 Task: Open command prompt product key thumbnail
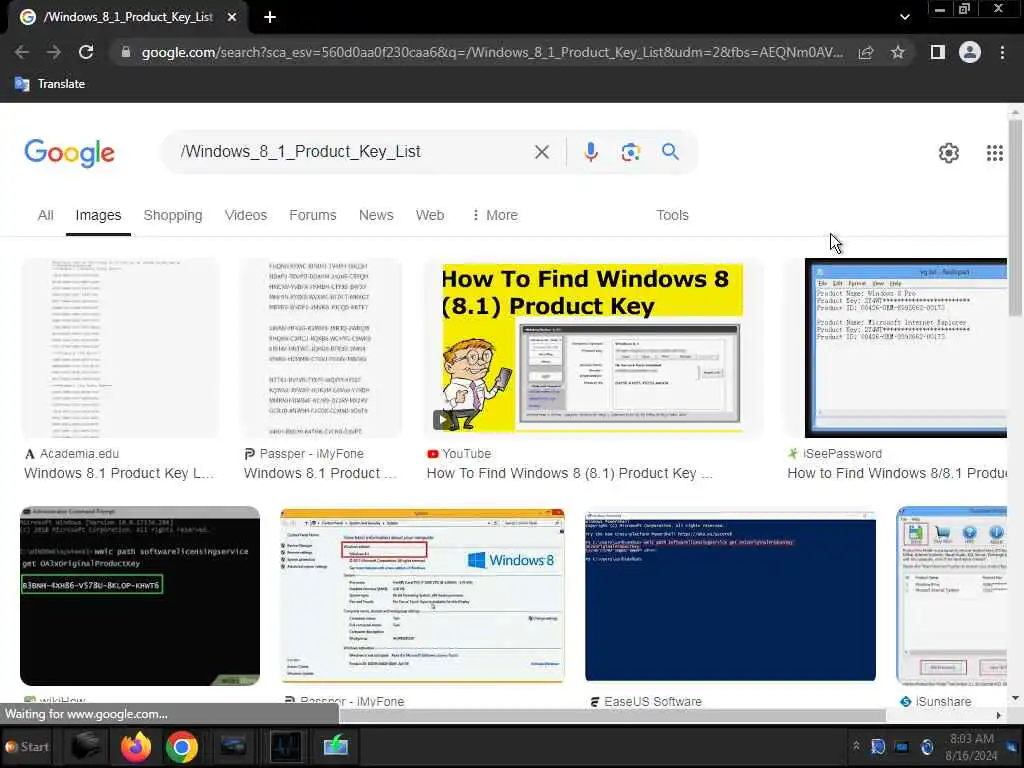[140, 596]
